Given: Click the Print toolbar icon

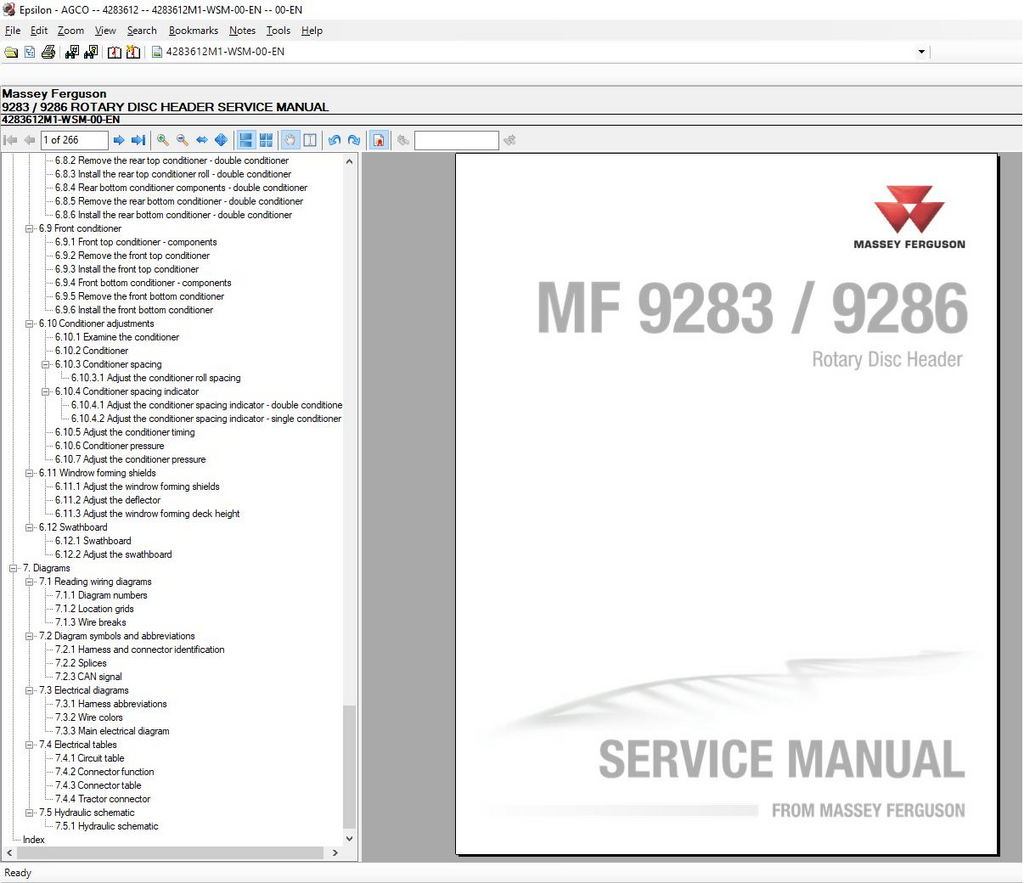Looking at the screenshot, I should point(47,52).
